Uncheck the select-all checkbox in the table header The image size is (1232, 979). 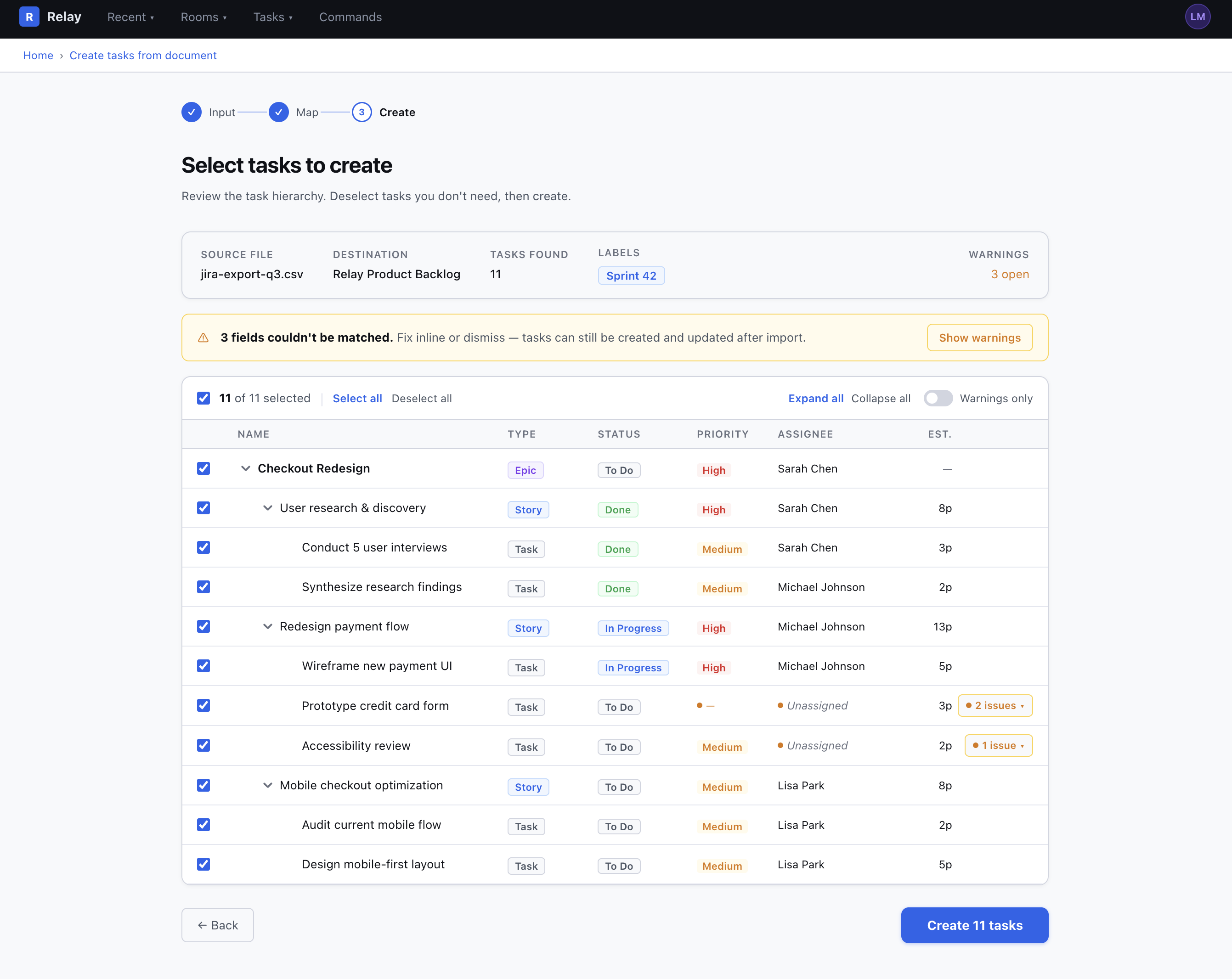pos(203,398)
